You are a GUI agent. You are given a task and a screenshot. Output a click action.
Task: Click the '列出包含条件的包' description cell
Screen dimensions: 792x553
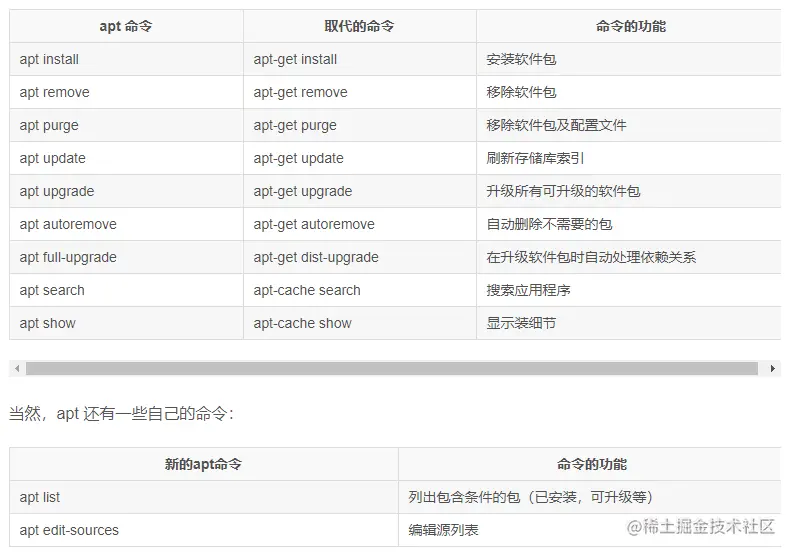coord(590,497)
